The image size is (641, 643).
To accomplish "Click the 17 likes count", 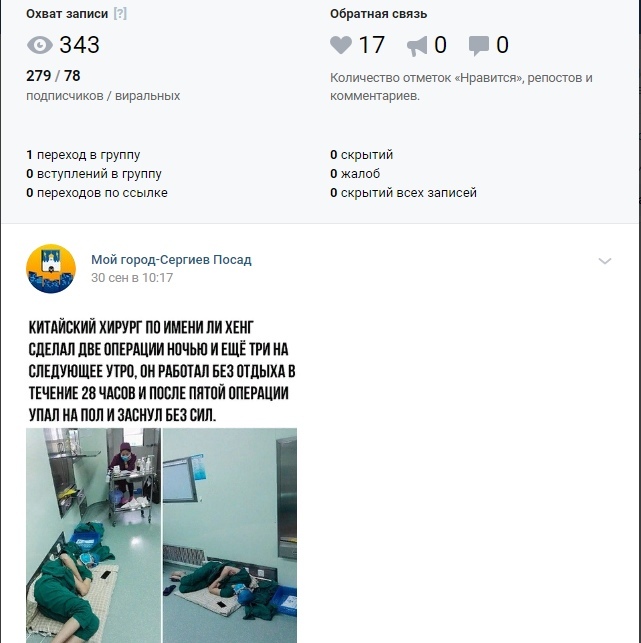I will click(372, 45).
